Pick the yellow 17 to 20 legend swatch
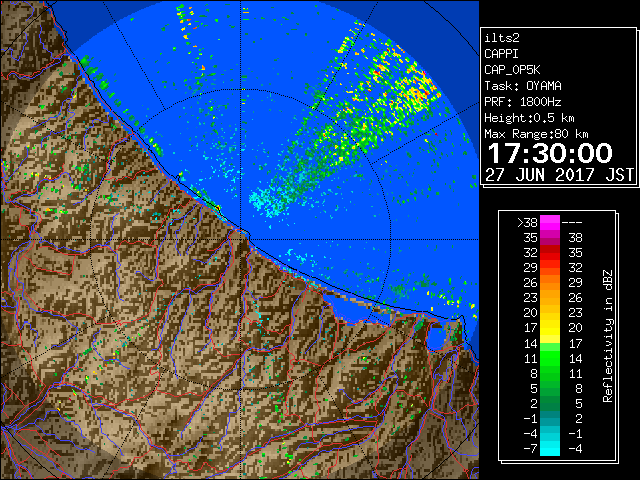Viewport: 640px width, 480px height. pyautogui.click(x=550, y=328)
